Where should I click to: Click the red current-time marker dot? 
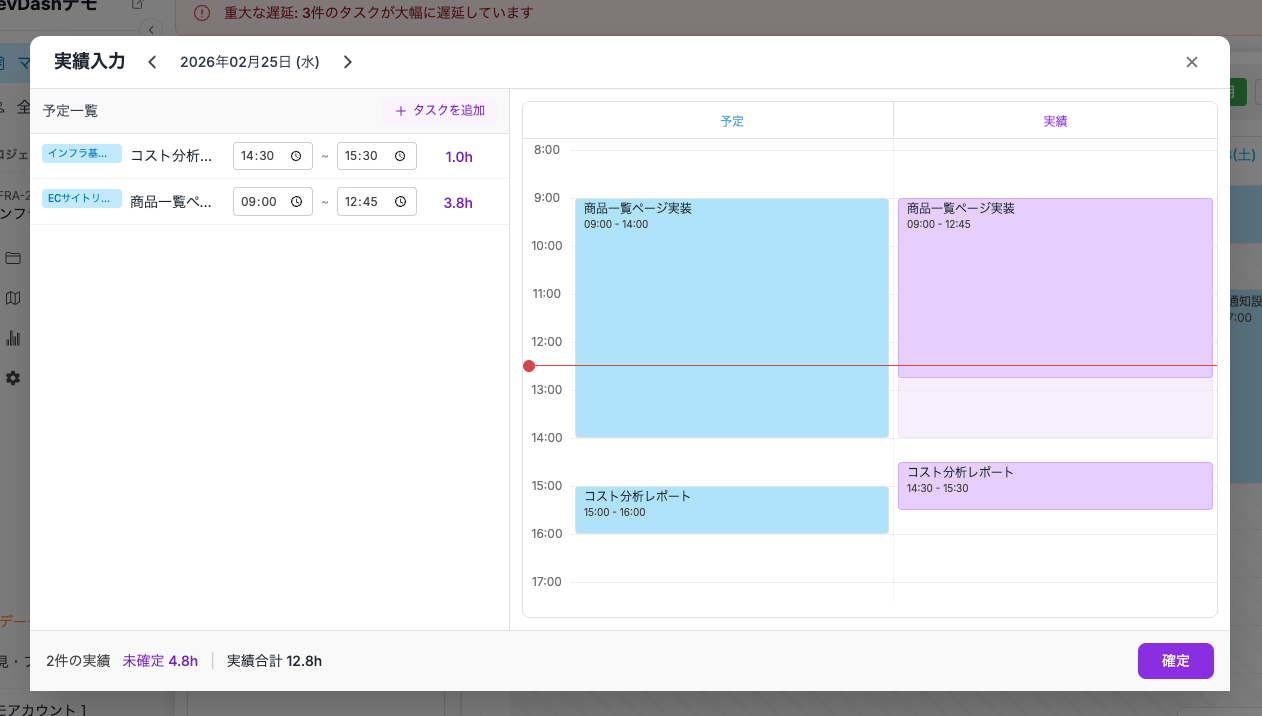[529, 366]
